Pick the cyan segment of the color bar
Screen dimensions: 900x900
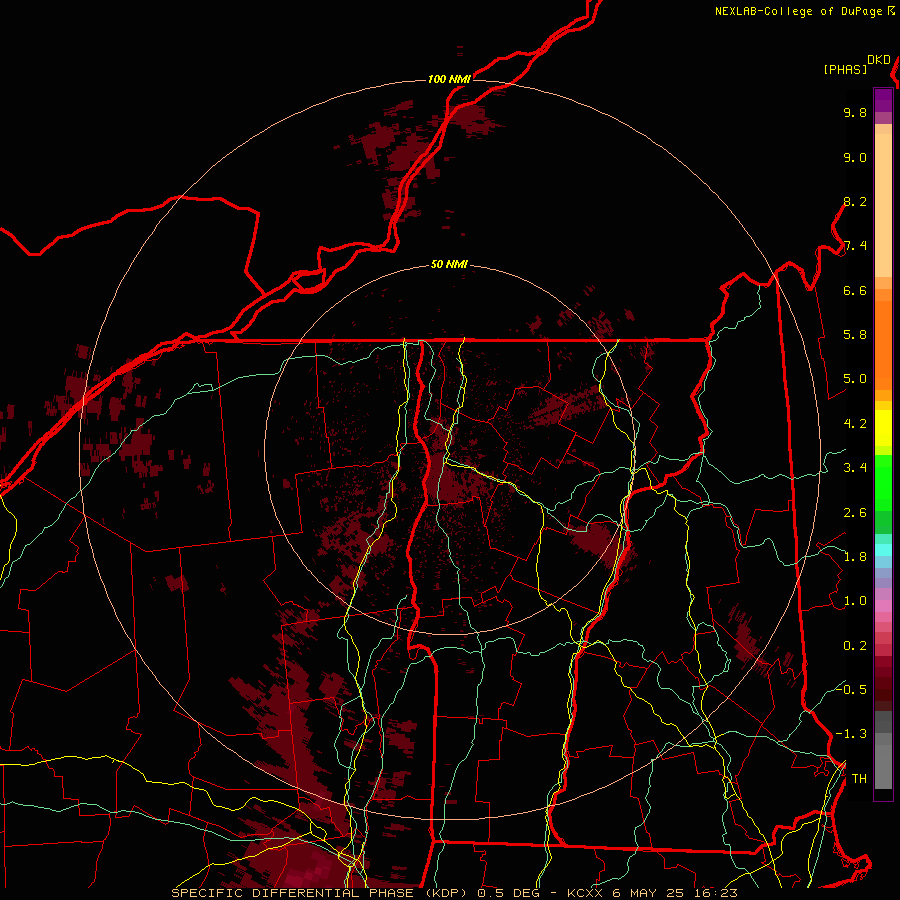click(x=883, y=550)
